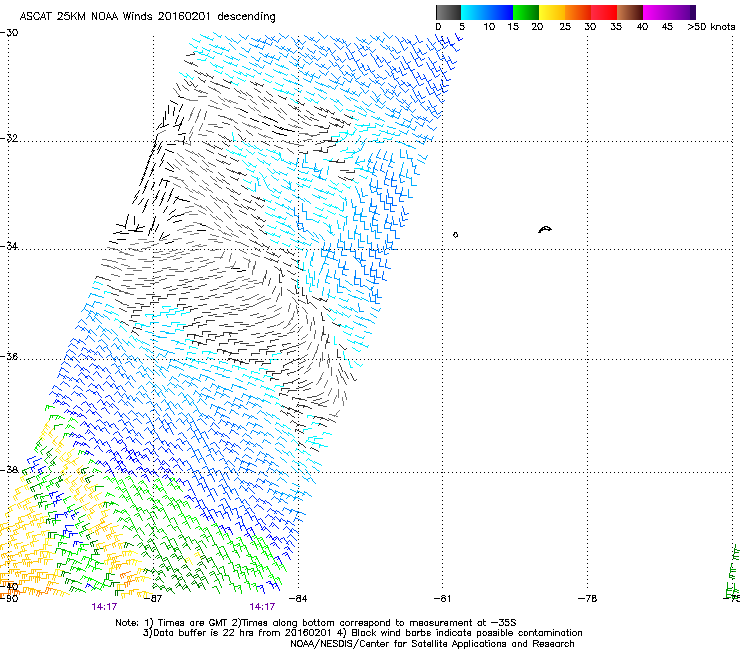
Task: Click the cyan-blue 5-15 knots legend segment
Action: tap(487, 12)
